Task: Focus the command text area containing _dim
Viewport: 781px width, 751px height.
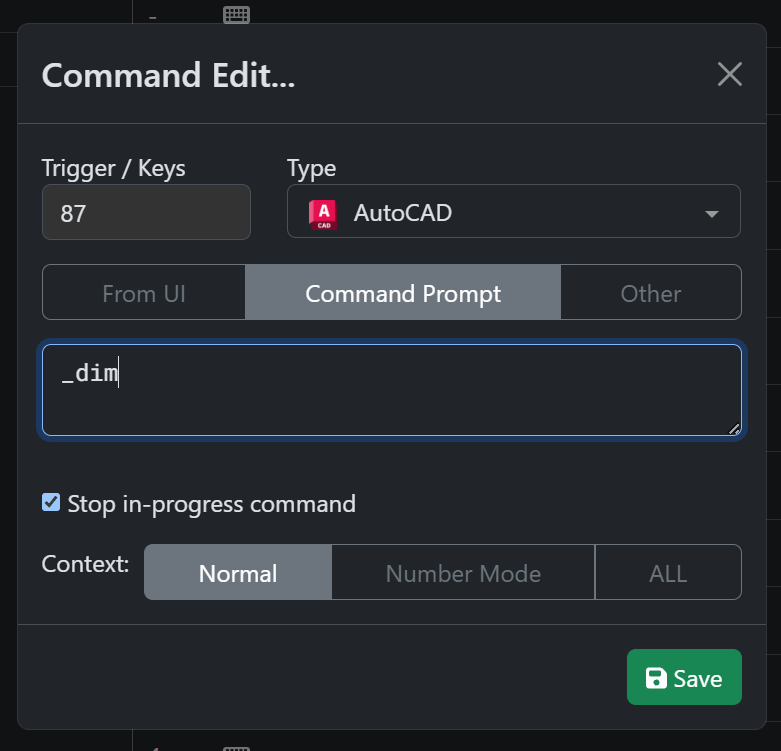Action: [x=391, y=391]
